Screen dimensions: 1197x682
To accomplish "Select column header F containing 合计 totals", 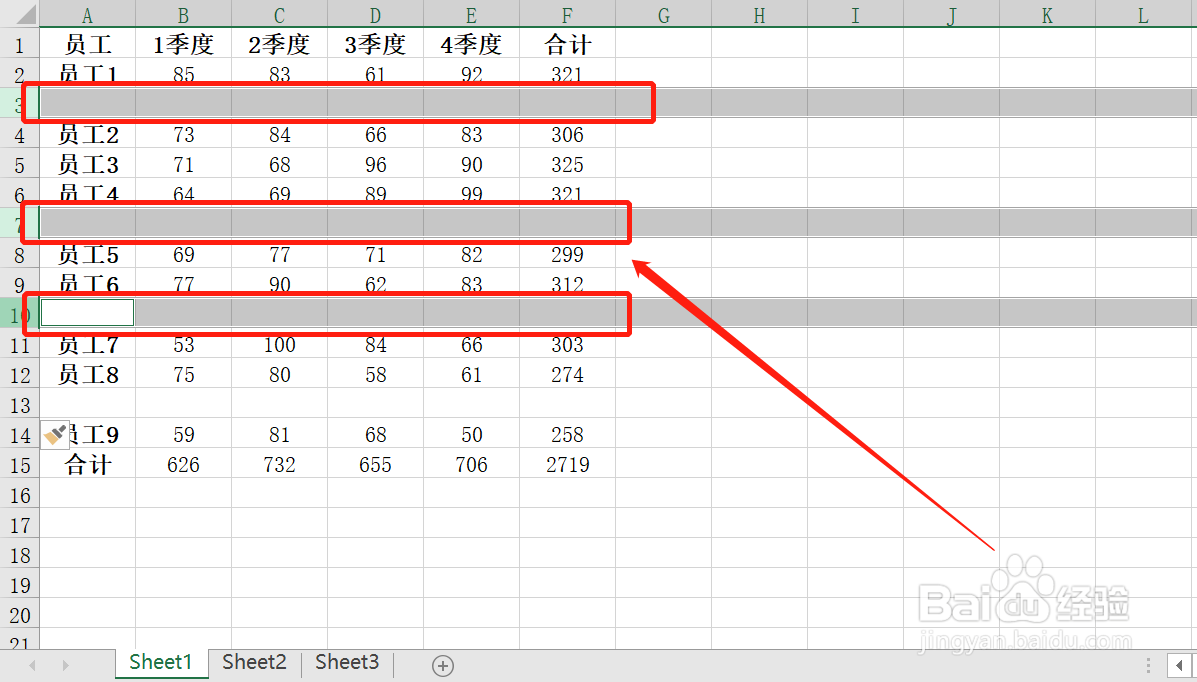I will pos(567,15).
